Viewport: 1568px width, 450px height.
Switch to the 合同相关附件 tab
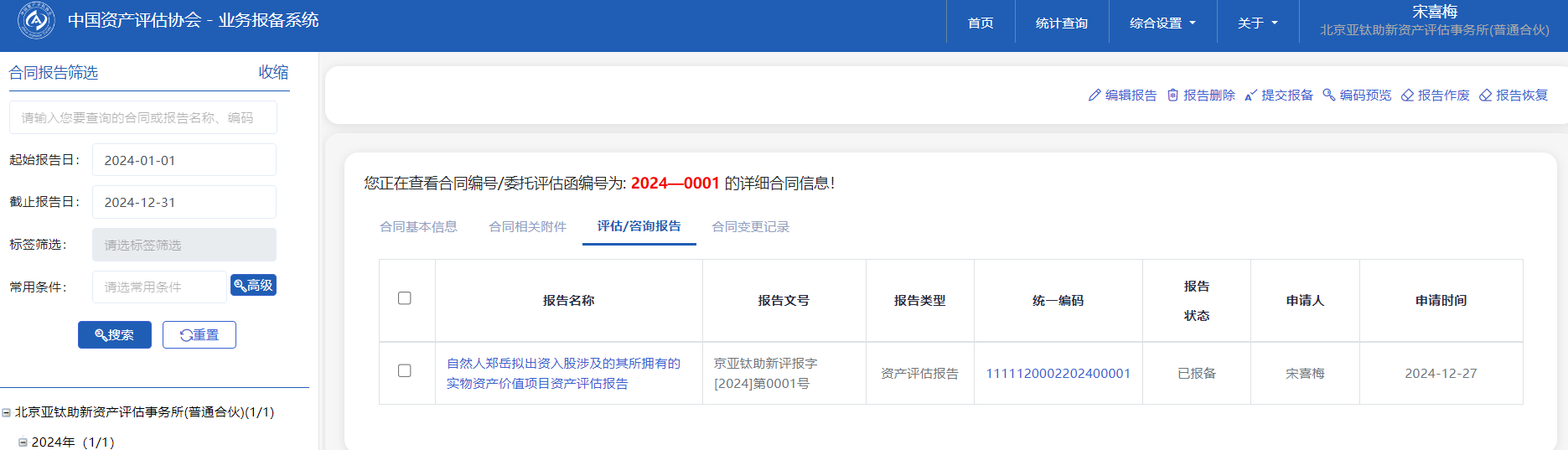pyautogui.click(x=528, y=226)
